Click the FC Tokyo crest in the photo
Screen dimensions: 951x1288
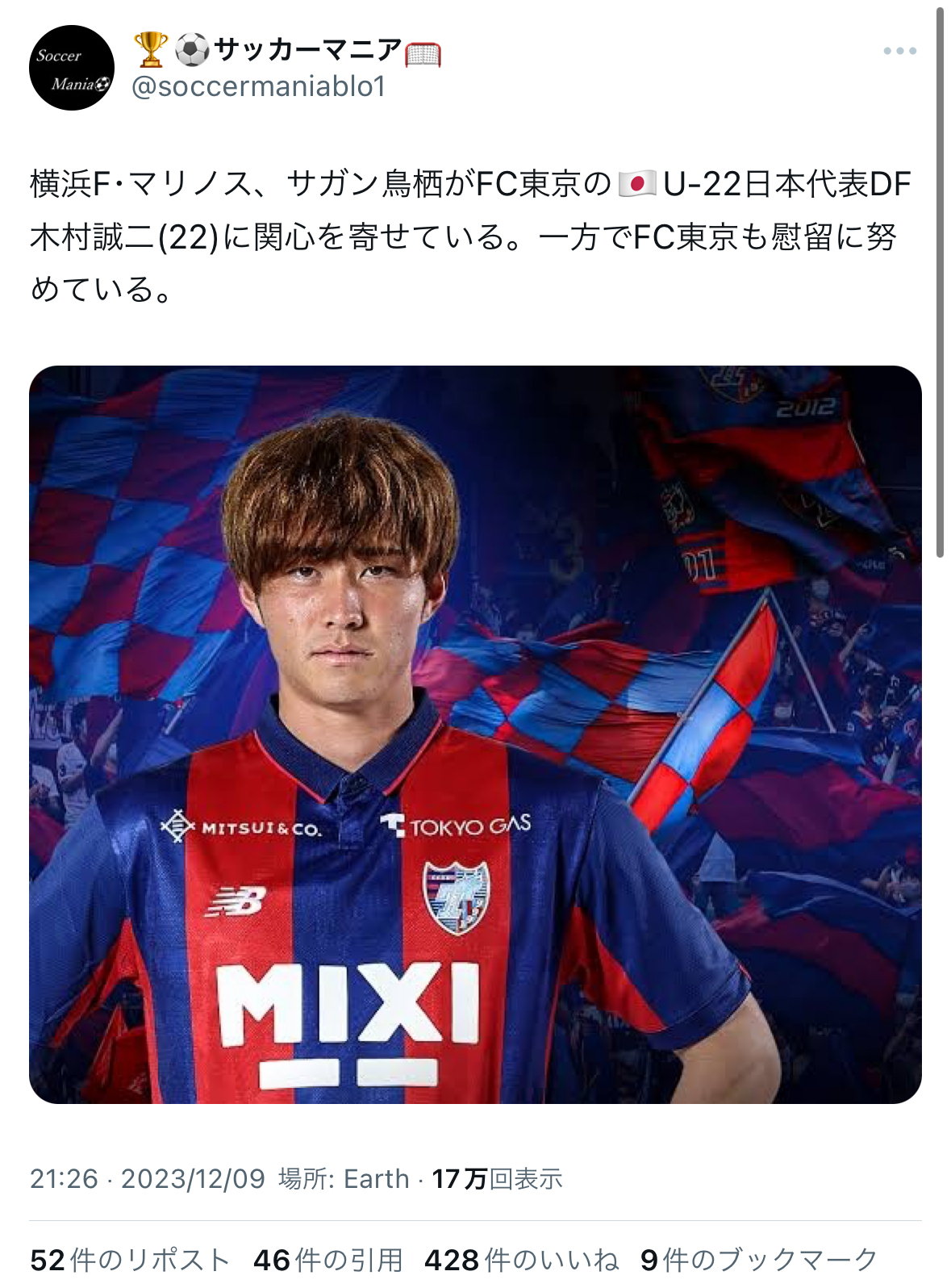(x=457, y=897)
